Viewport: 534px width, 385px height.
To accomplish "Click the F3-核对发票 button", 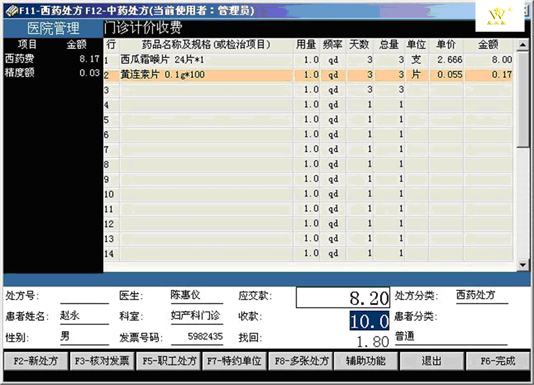I will coord(102,360).
